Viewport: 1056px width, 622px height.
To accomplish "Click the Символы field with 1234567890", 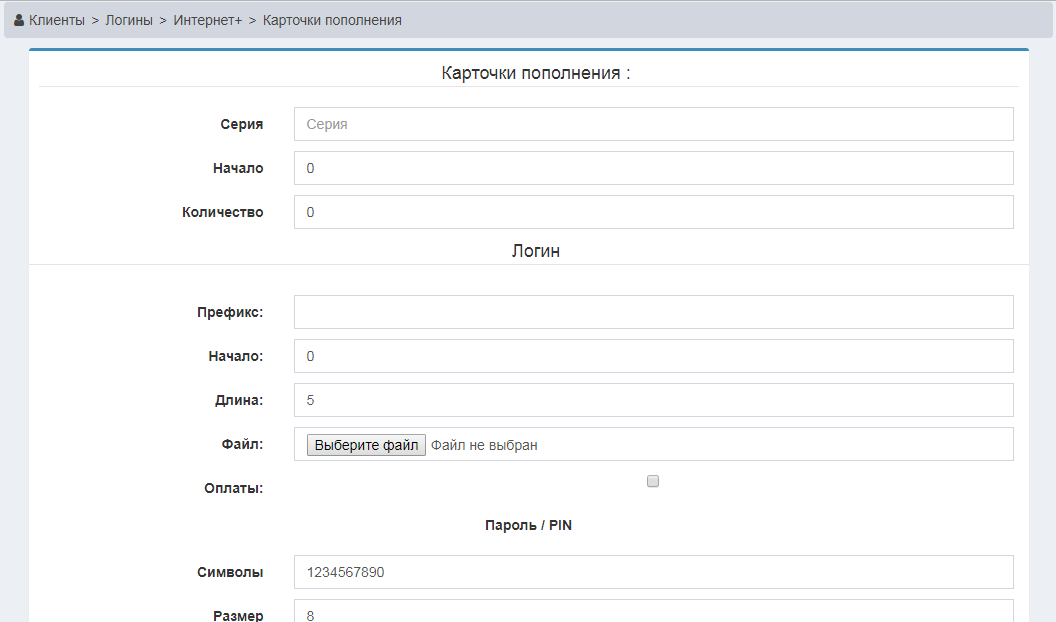I will click(653, 572).
